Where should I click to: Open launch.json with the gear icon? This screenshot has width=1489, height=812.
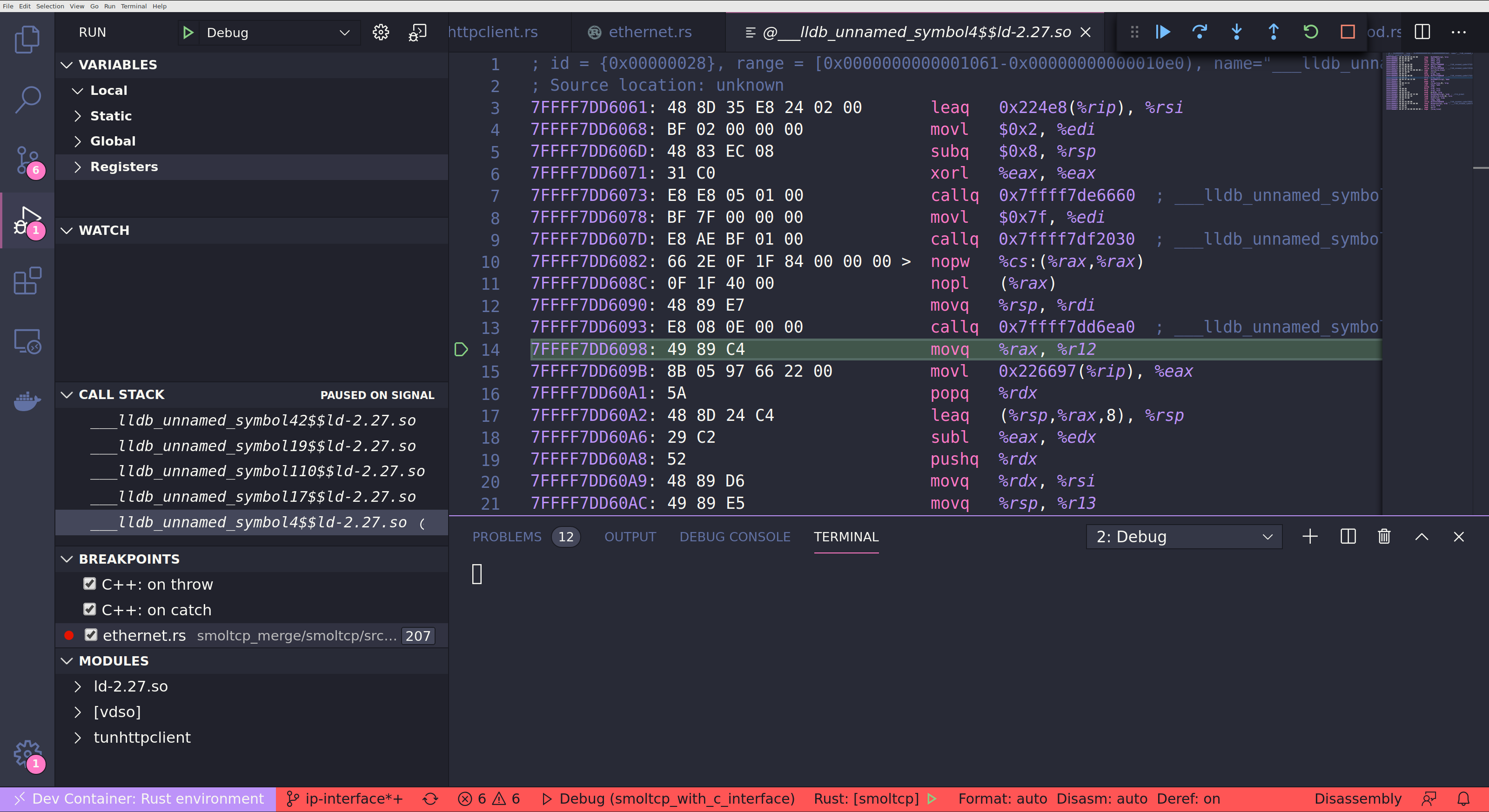tap(380, 33)
